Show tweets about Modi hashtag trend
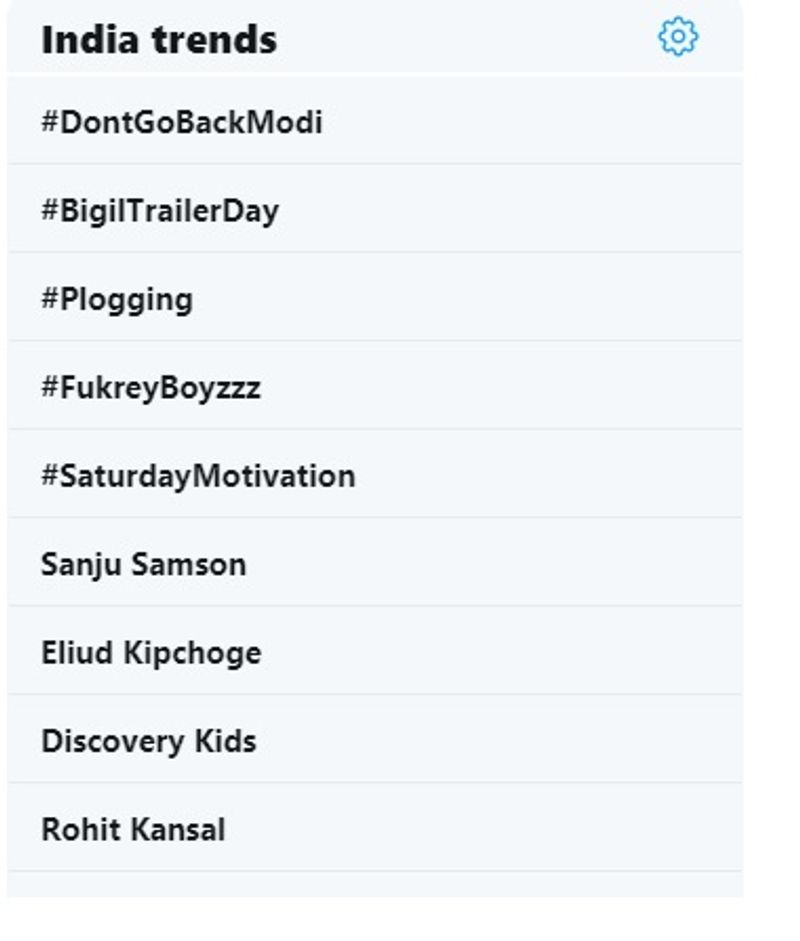Screen dimensions: 800x941 click(182, 123)
